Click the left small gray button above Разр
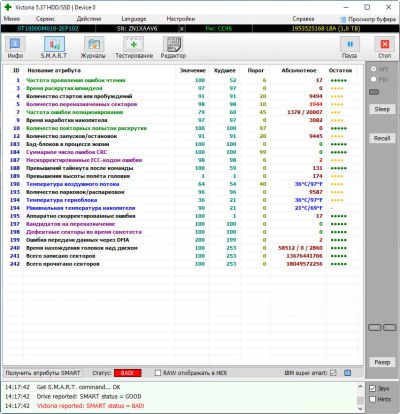Screen dimensions: 400x414 coord(375,328)
